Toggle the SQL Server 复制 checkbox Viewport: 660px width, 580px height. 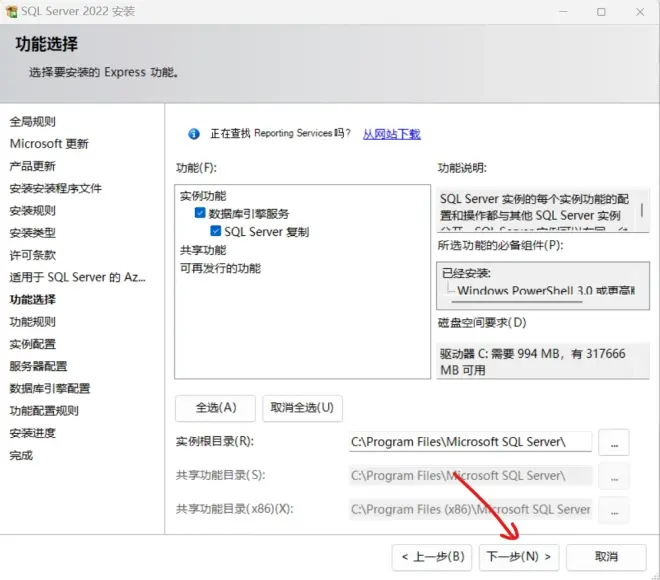click(x=216, y=231)
